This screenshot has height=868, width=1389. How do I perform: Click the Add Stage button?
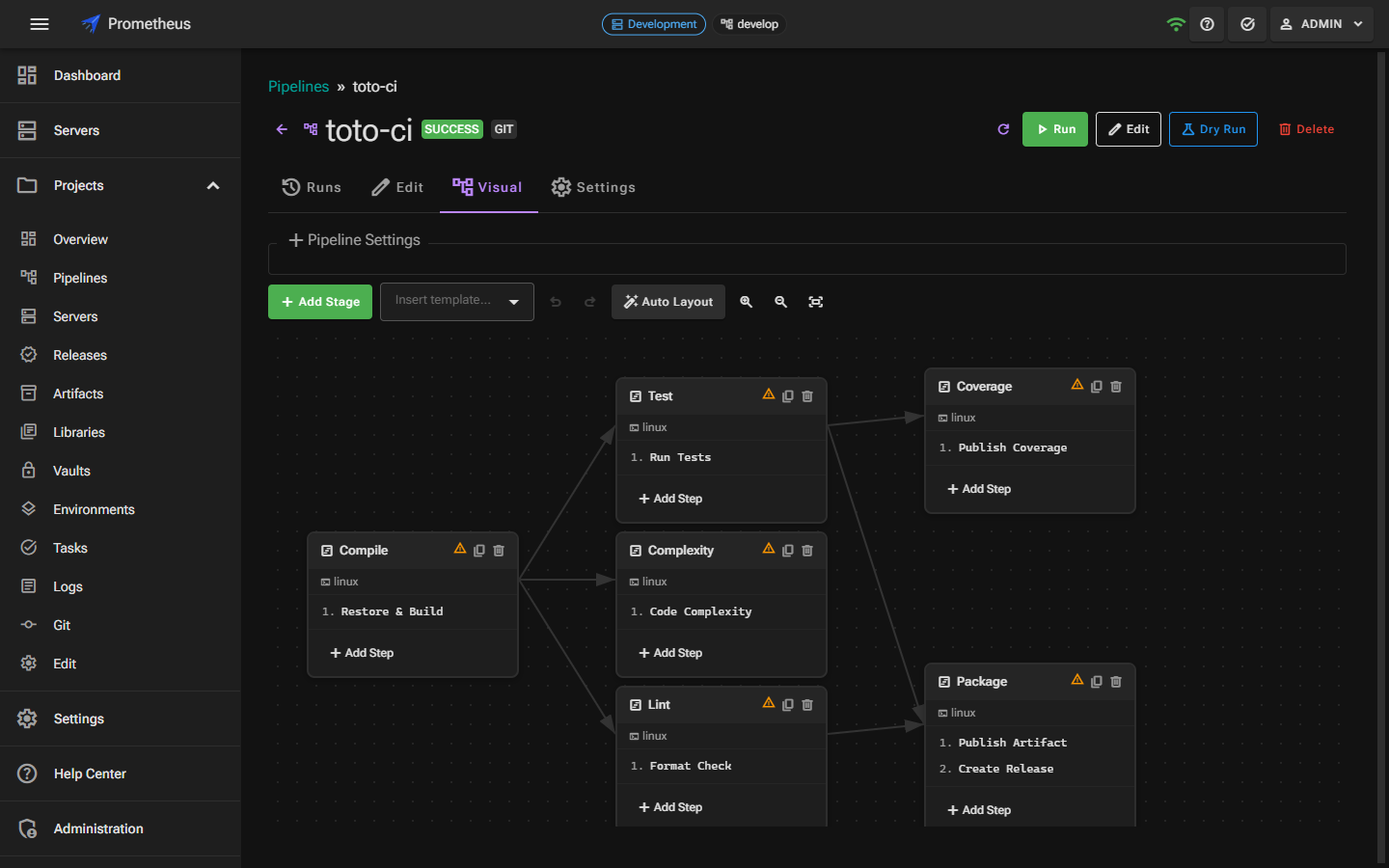(320, 302)
